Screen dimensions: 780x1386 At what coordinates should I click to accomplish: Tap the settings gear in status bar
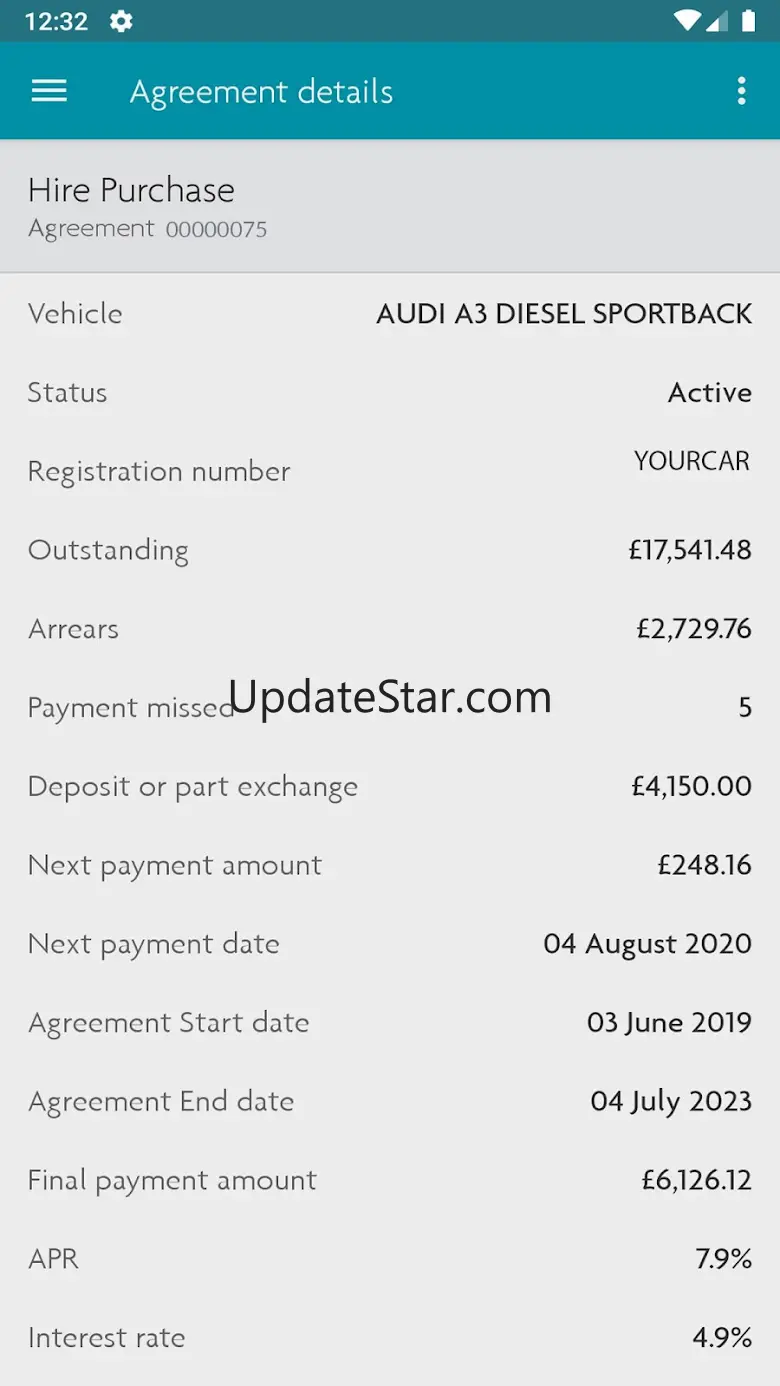[121, 21]
